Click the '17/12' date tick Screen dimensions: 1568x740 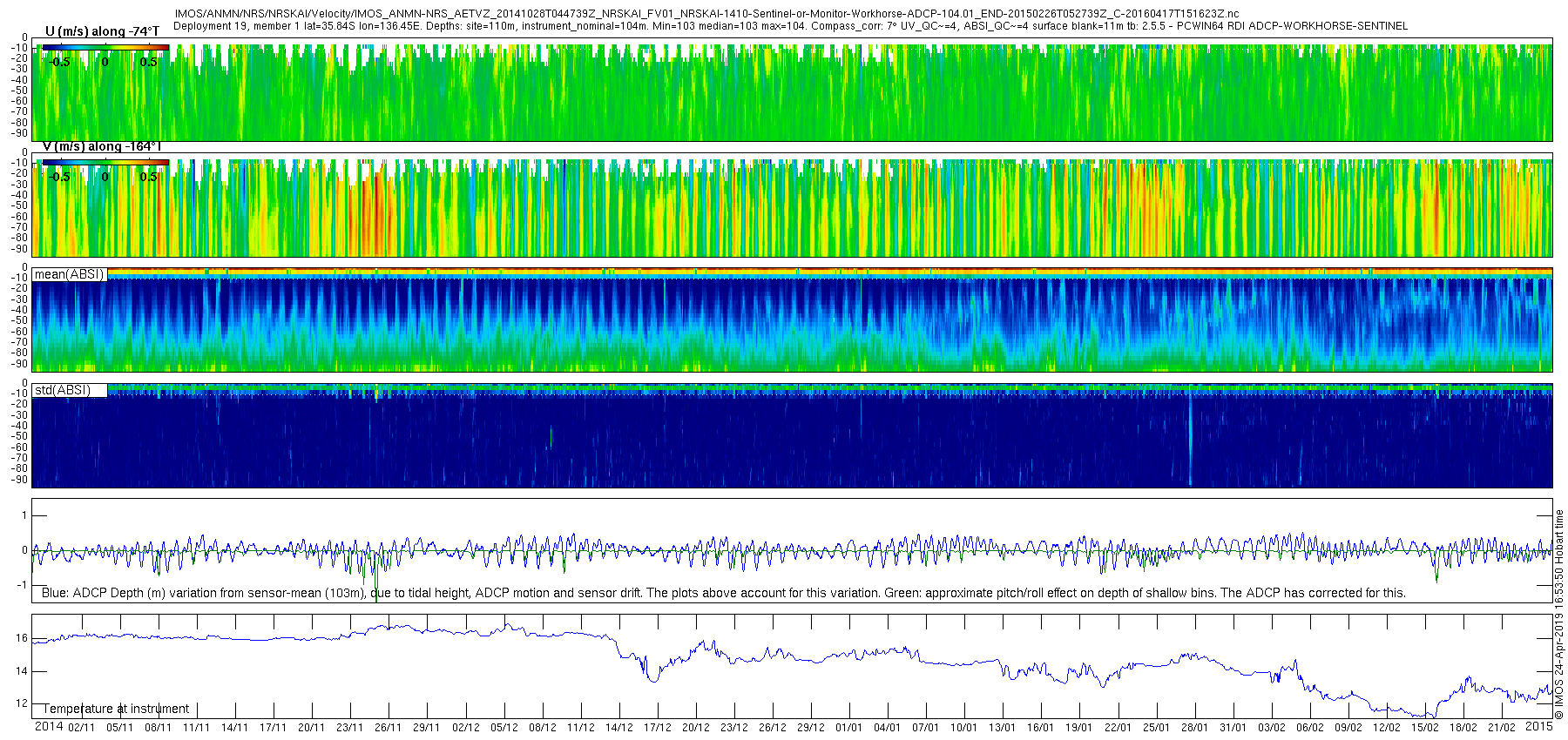pyautogui.click(x=657, y=728)
